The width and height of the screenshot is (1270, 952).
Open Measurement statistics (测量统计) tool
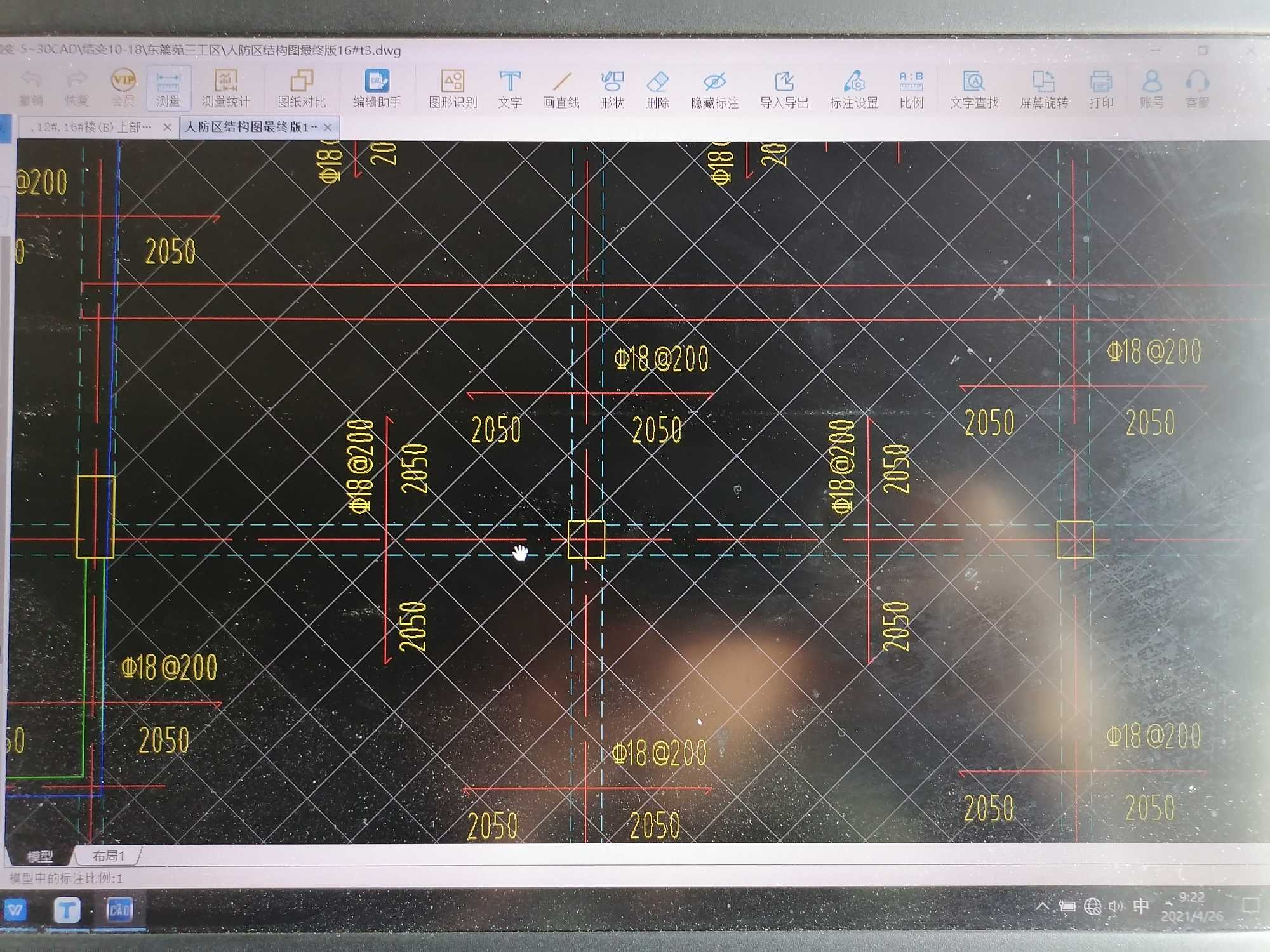pos(225,88)
